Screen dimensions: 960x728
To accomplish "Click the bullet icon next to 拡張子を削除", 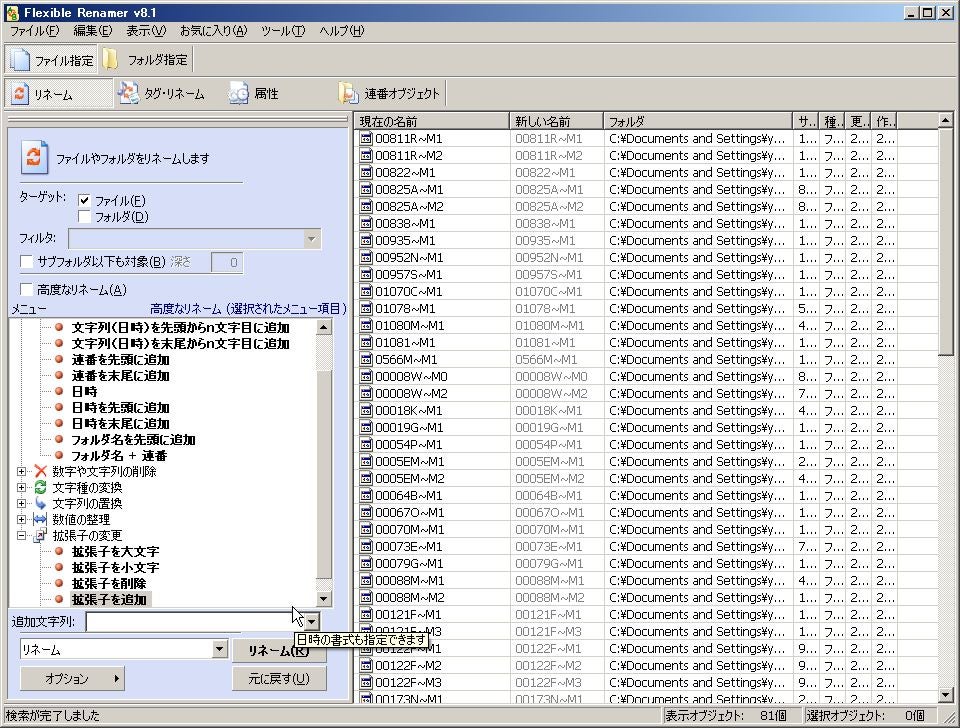I will 59,584.
